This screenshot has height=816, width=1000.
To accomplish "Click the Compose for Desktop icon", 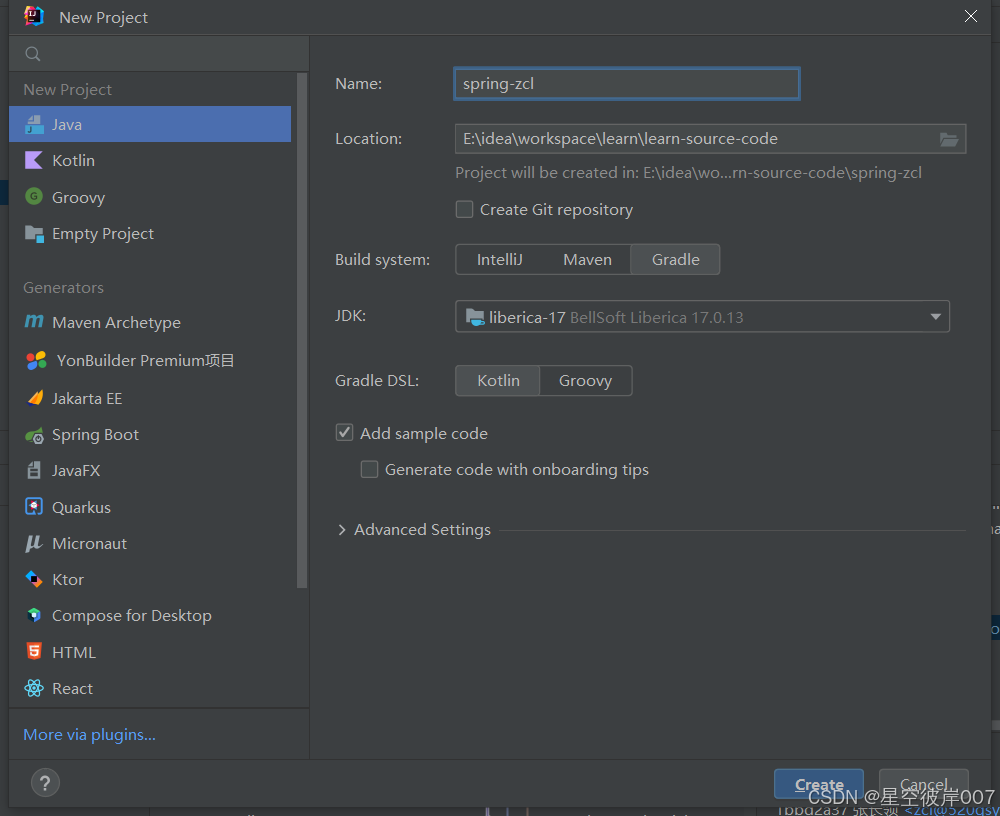I will [34, 616].
